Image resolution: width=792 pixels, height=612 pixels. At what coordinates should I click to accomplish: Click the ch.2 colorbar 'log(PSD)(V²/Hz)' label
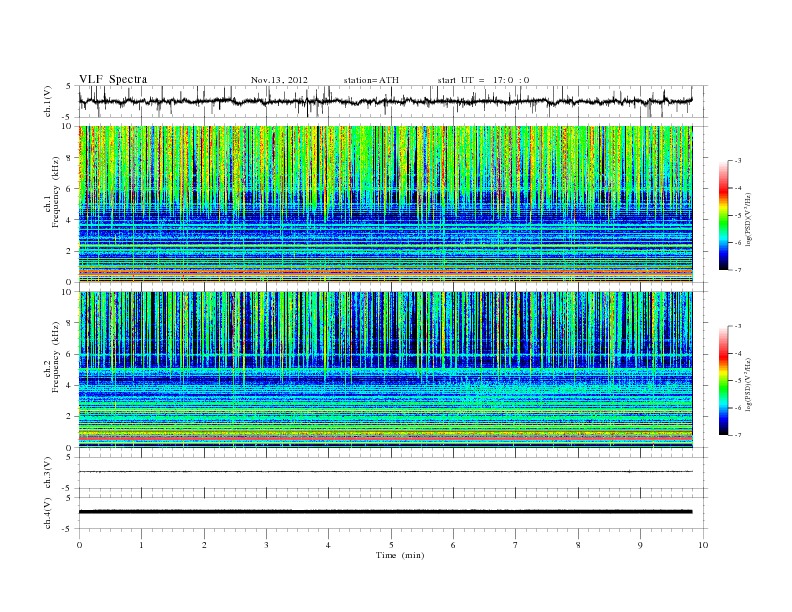(748, 384)
